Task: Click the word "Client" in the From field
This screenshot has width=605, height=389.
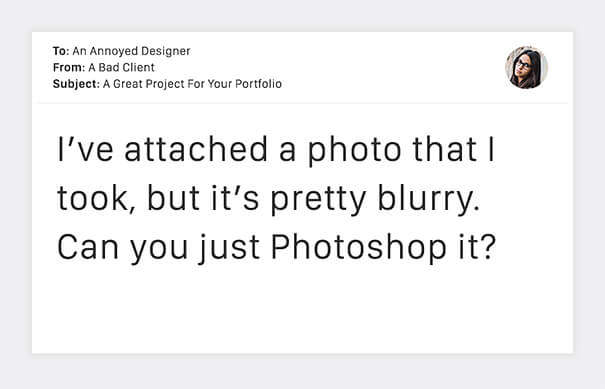Action: point(139,68)
